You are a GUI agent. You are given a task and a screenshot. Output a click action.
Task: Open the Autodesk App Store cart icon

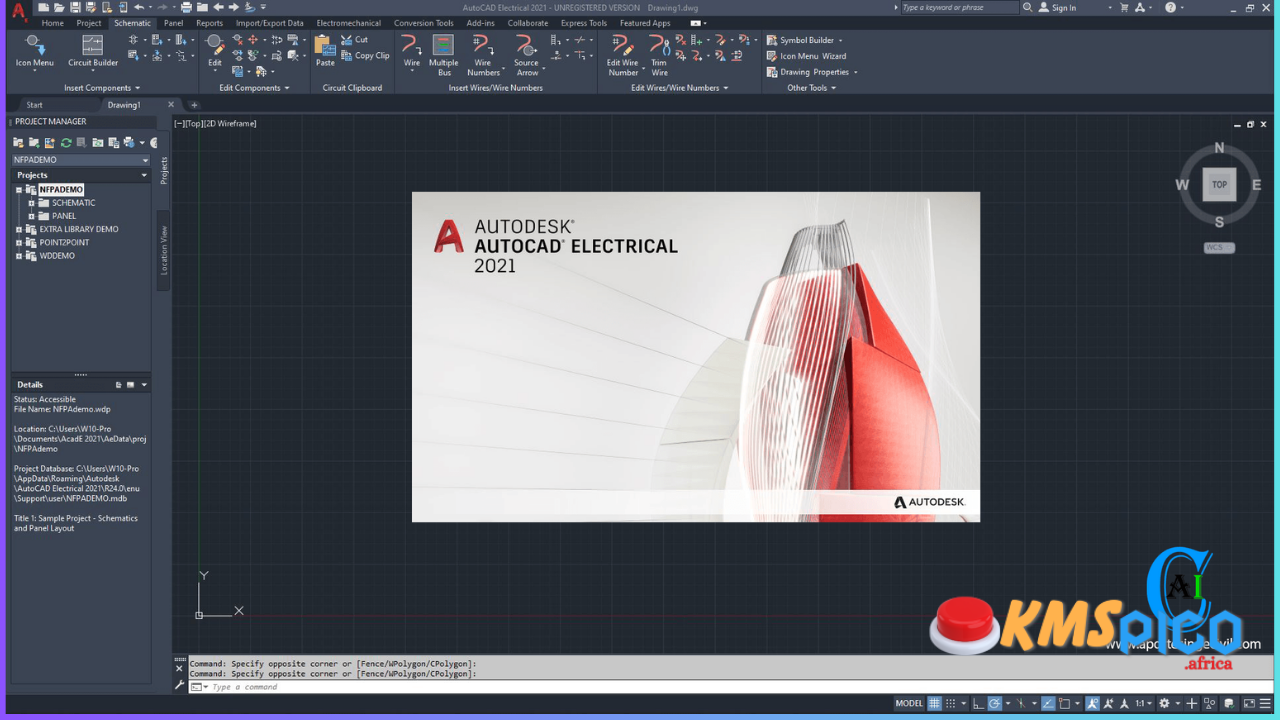point(1124,7)
